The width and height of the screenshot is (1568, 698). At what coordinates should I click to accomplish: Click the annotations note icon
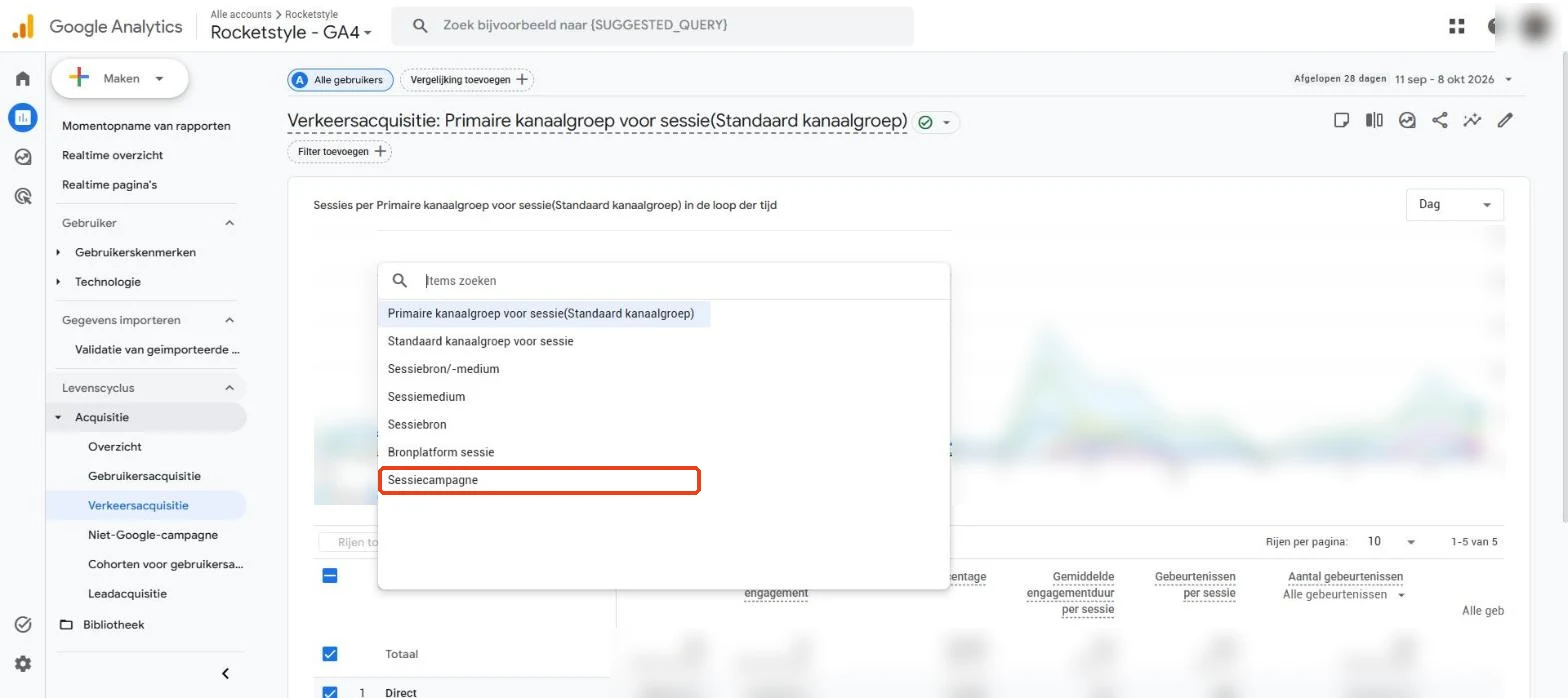1342,121
